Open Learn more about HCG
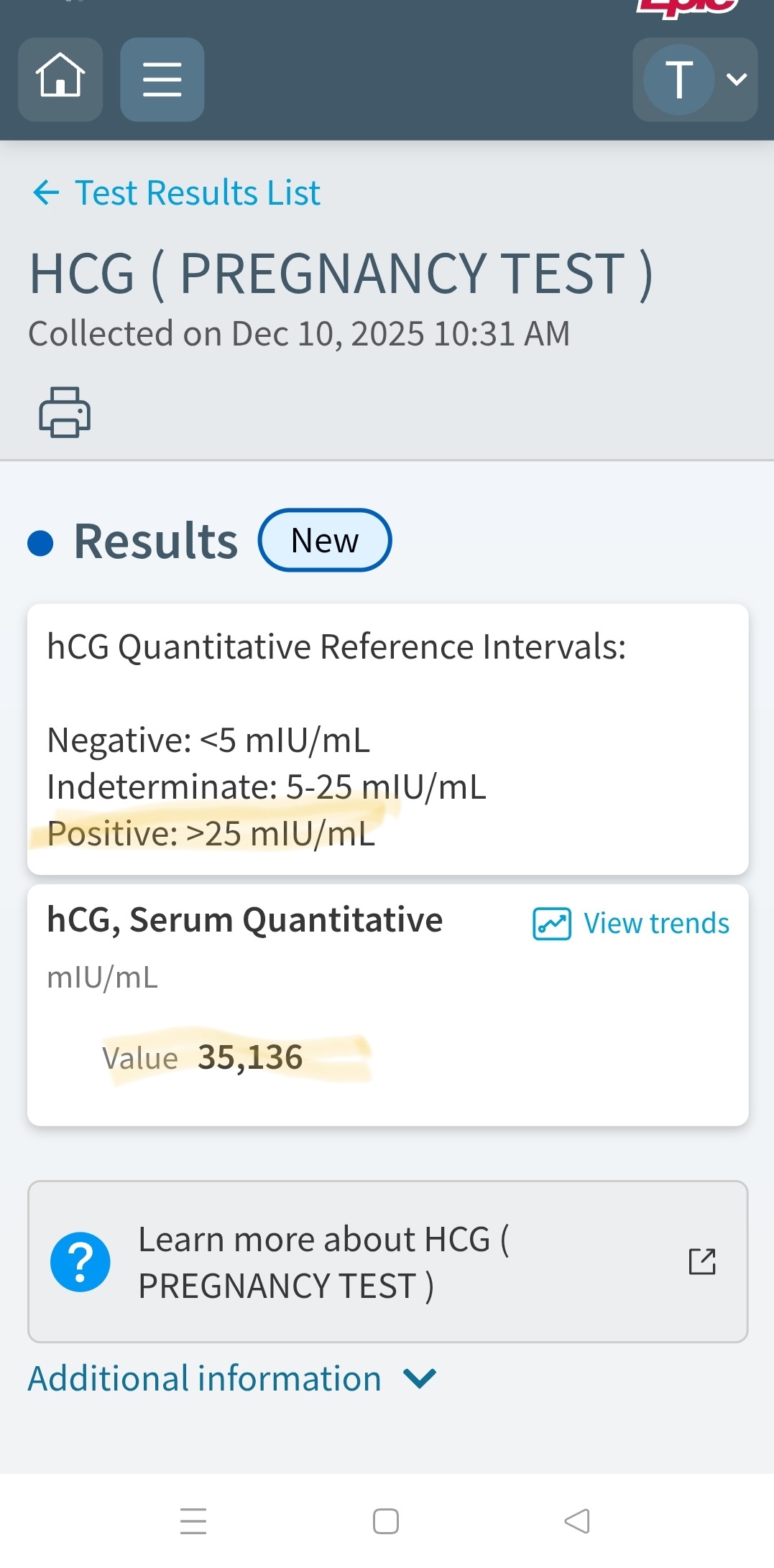 (323, 1262)
